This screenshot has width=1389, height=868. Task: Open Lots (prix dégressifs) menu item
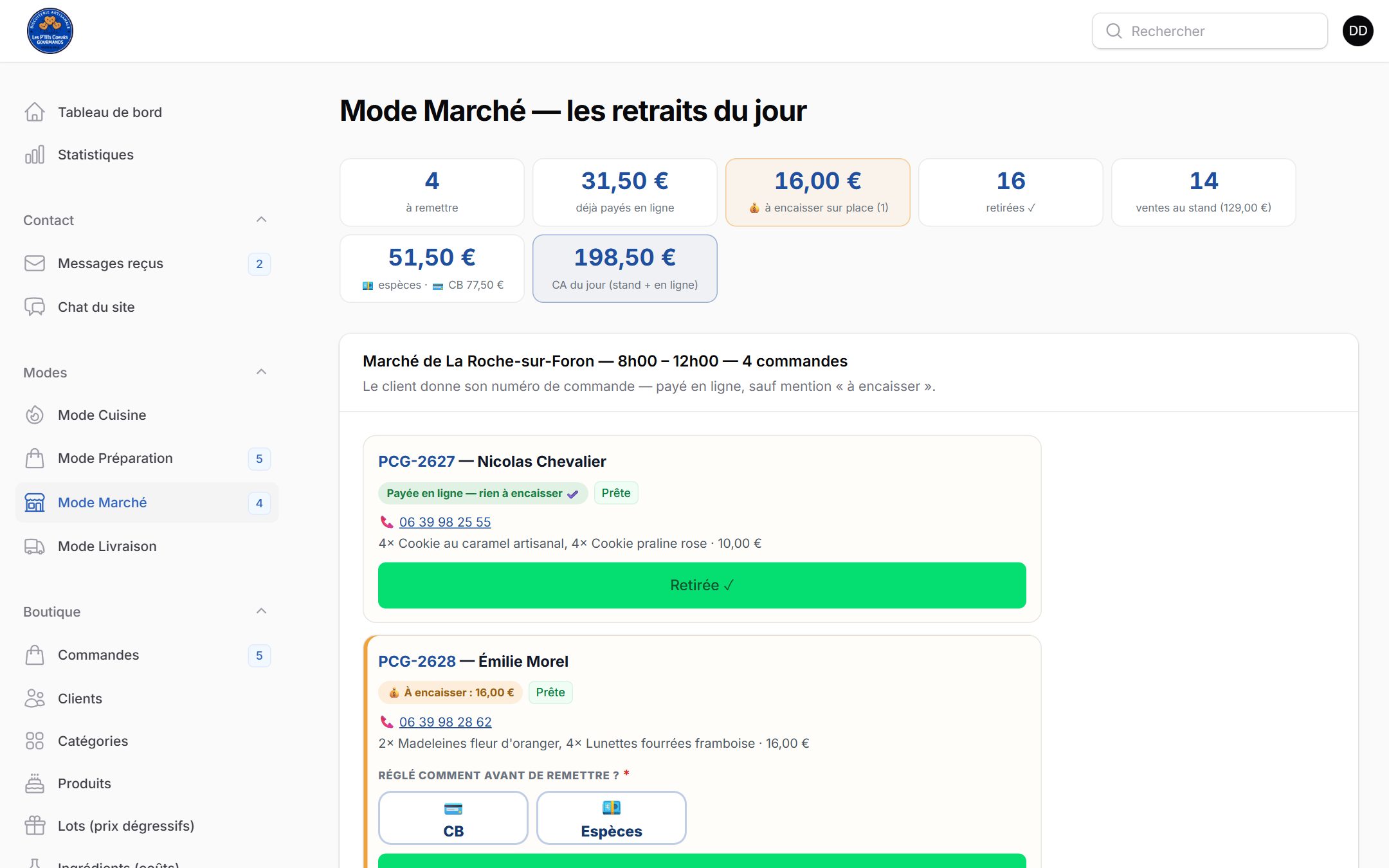pyautogui.click(x=147, y=826)
